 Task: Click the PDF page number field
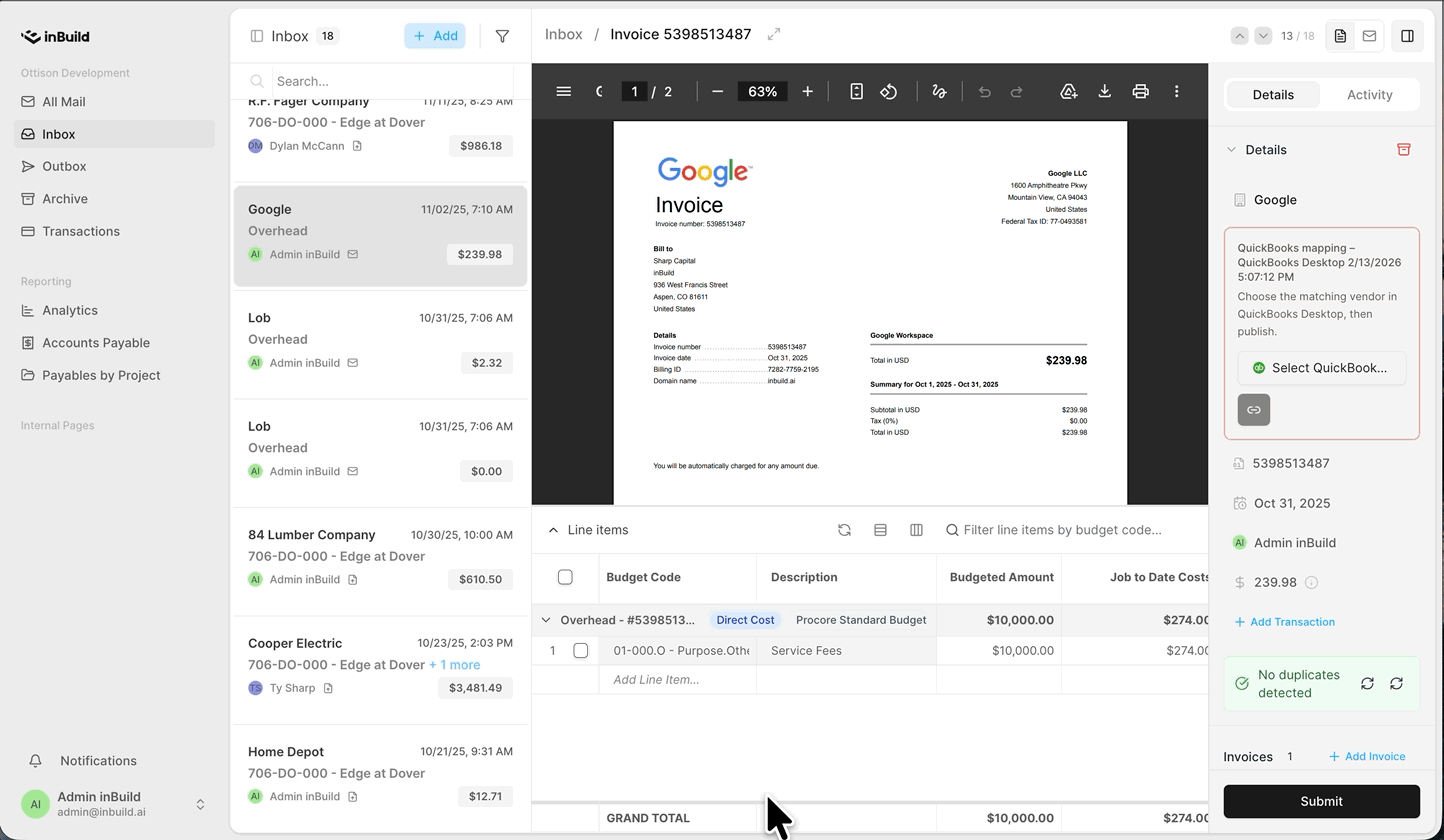click(634, 91)
